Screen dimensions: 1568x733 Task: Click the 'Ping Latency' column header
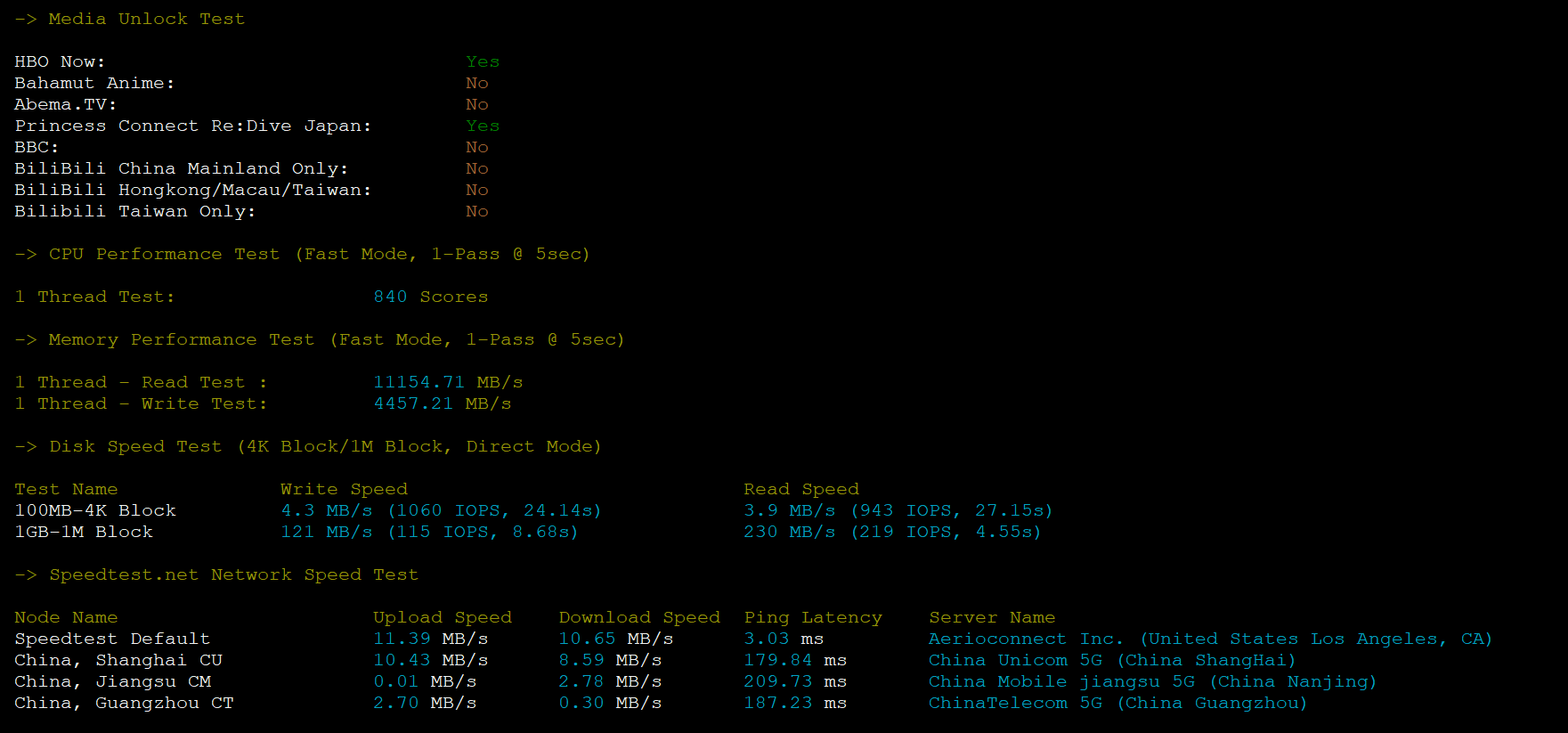tap(813, 617)
